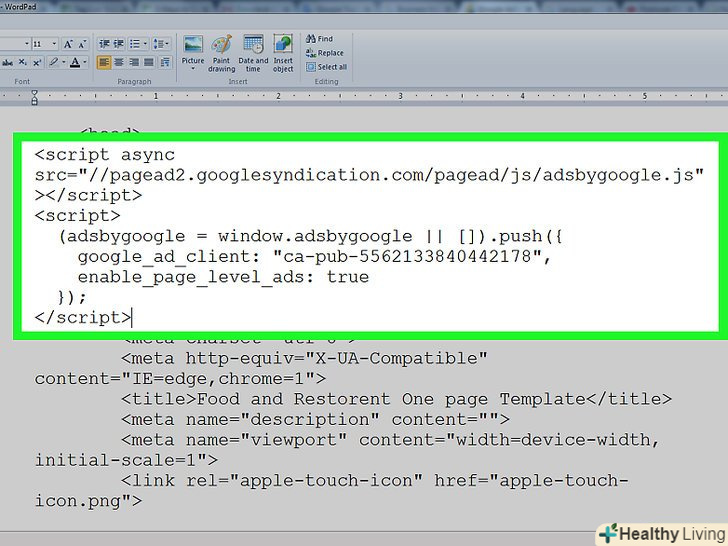Click the link rel="apple-touch-icon" line
Image resolution: width=728 pixels, height=546 pixels.
(x=375, y=481)
